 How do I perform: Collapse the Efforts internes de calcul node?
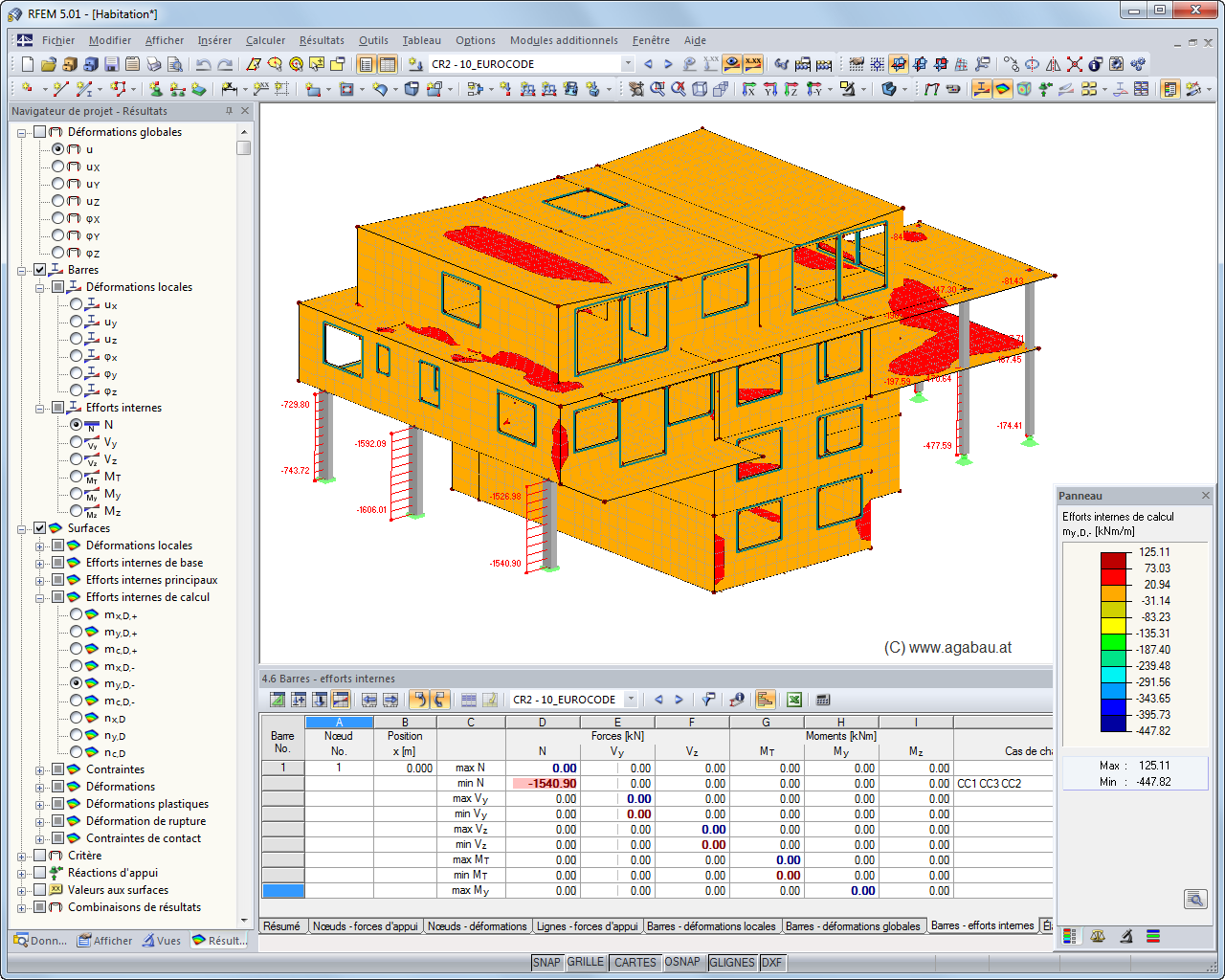point(40,597)
